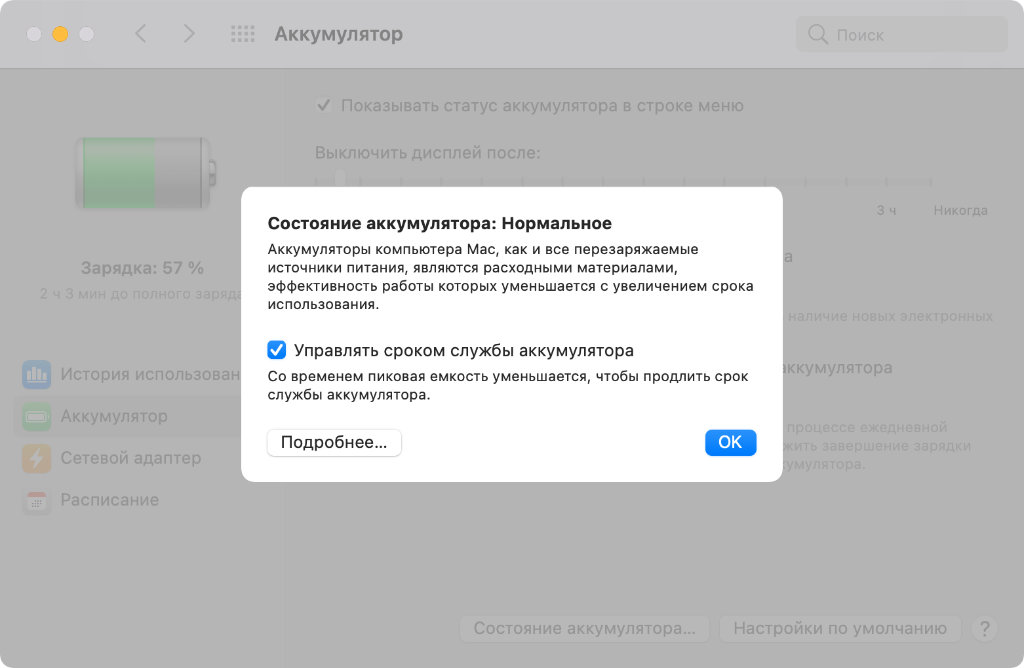
Task: Click the Состояние аккумулятора… button
Action: click(x=584, y=629)
